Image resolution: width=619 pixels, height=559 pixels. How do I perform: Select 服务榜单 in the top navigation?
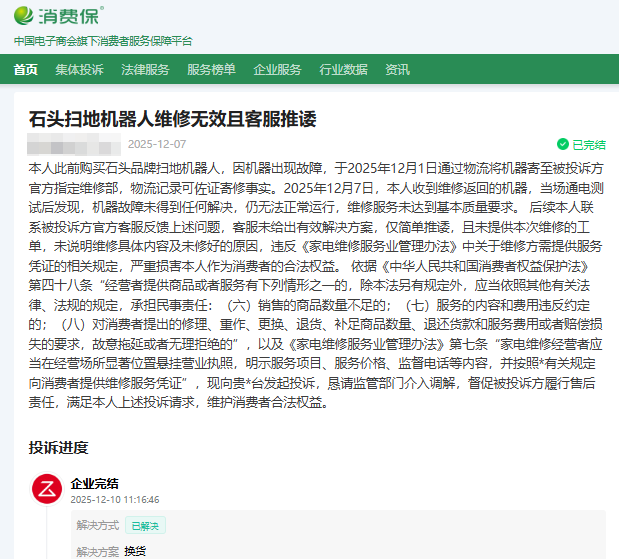[211, 70]
